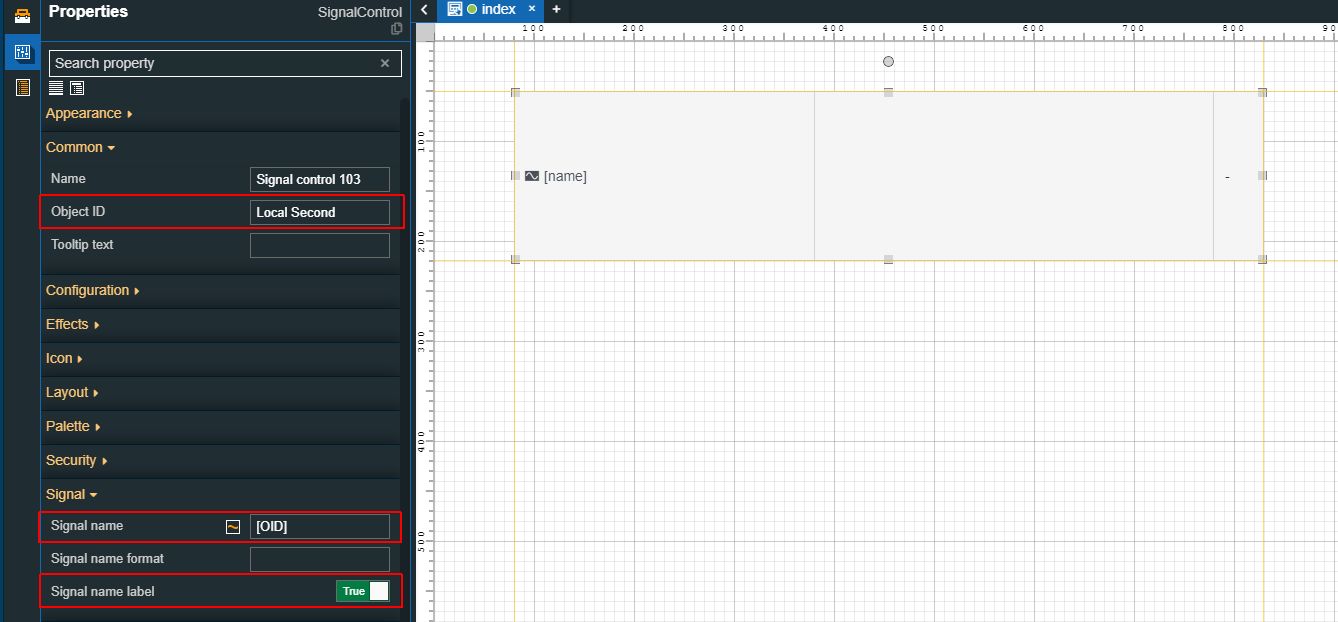Expand the Security section
The image size is (1338, 622).
click(x=76, y=460)
